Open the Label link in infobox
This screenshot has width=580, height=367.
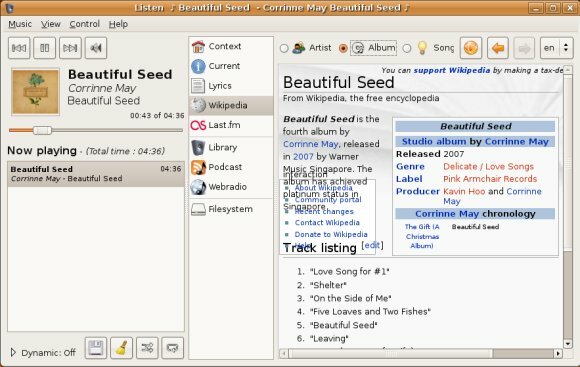409,179
